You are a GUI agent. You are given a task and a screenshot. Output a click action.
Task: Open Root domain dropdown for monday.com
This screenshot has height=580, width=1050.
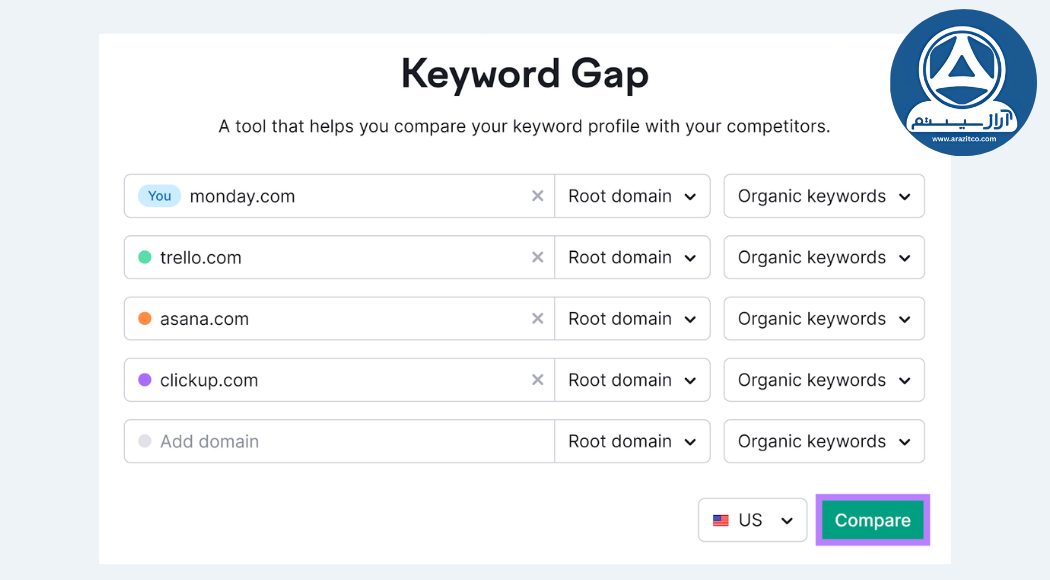632,196
